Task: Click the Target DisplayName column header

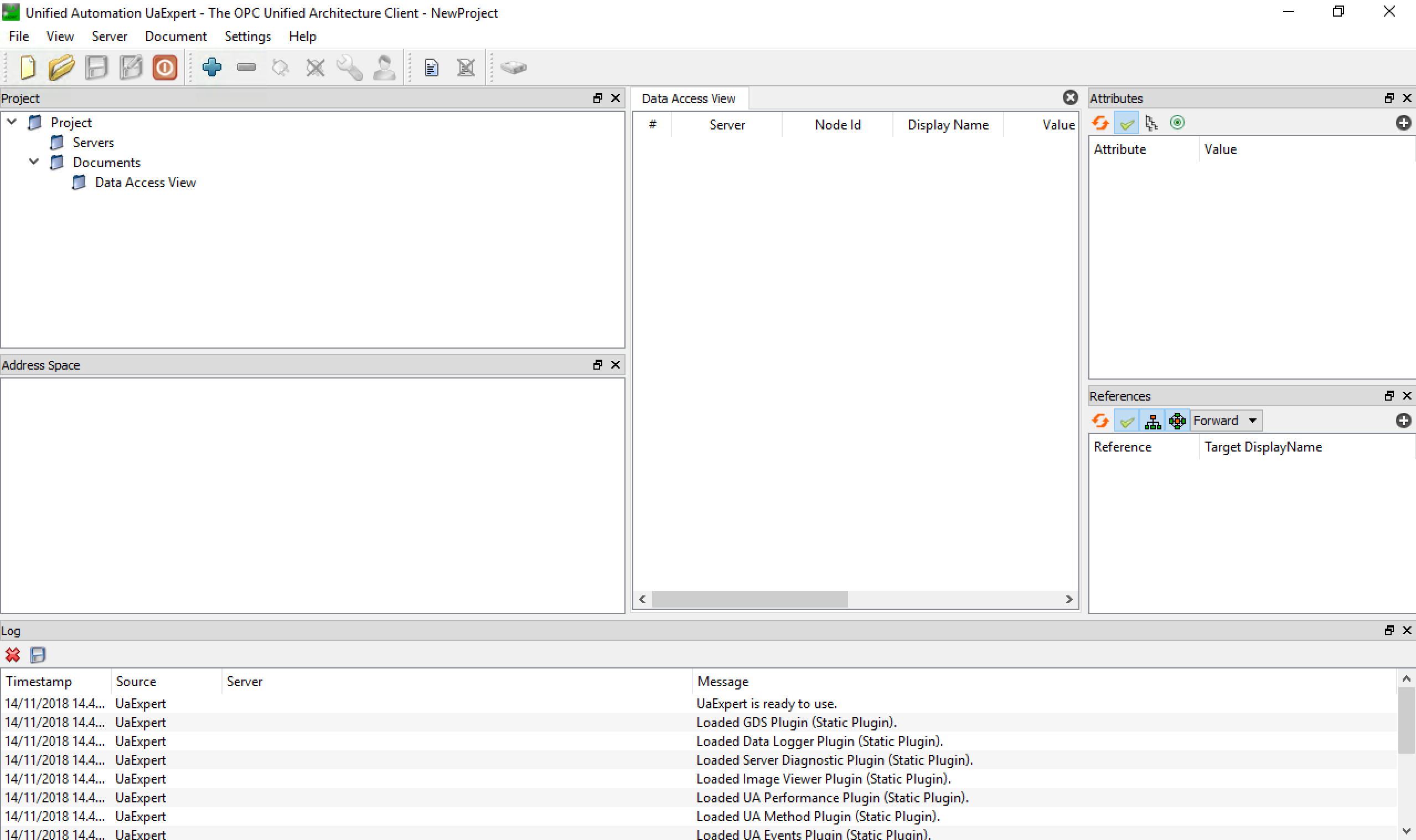Action: click(x=1307, y=447)
